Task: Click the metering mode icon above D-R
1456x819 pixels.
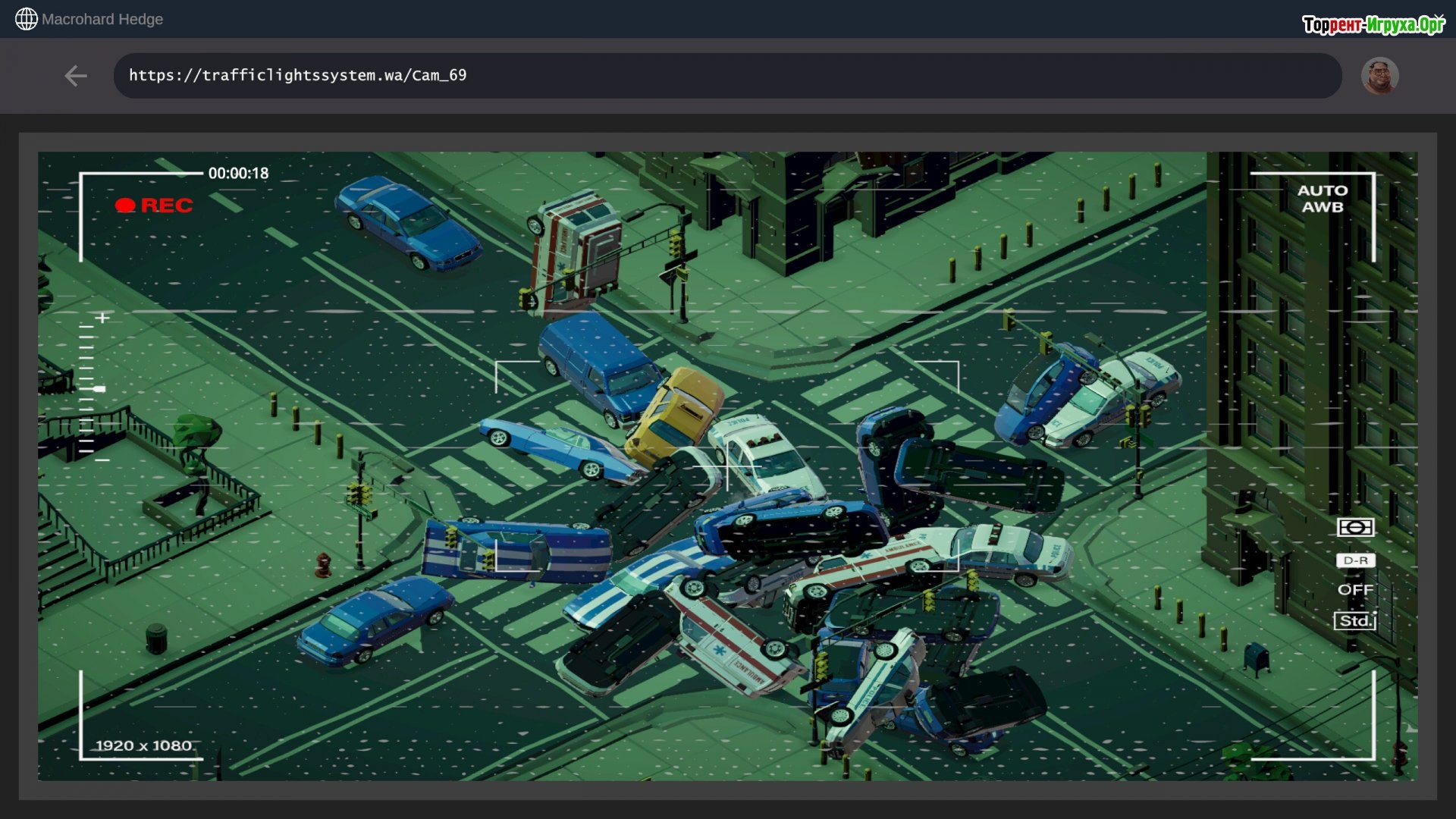Action: (1355, 527)
